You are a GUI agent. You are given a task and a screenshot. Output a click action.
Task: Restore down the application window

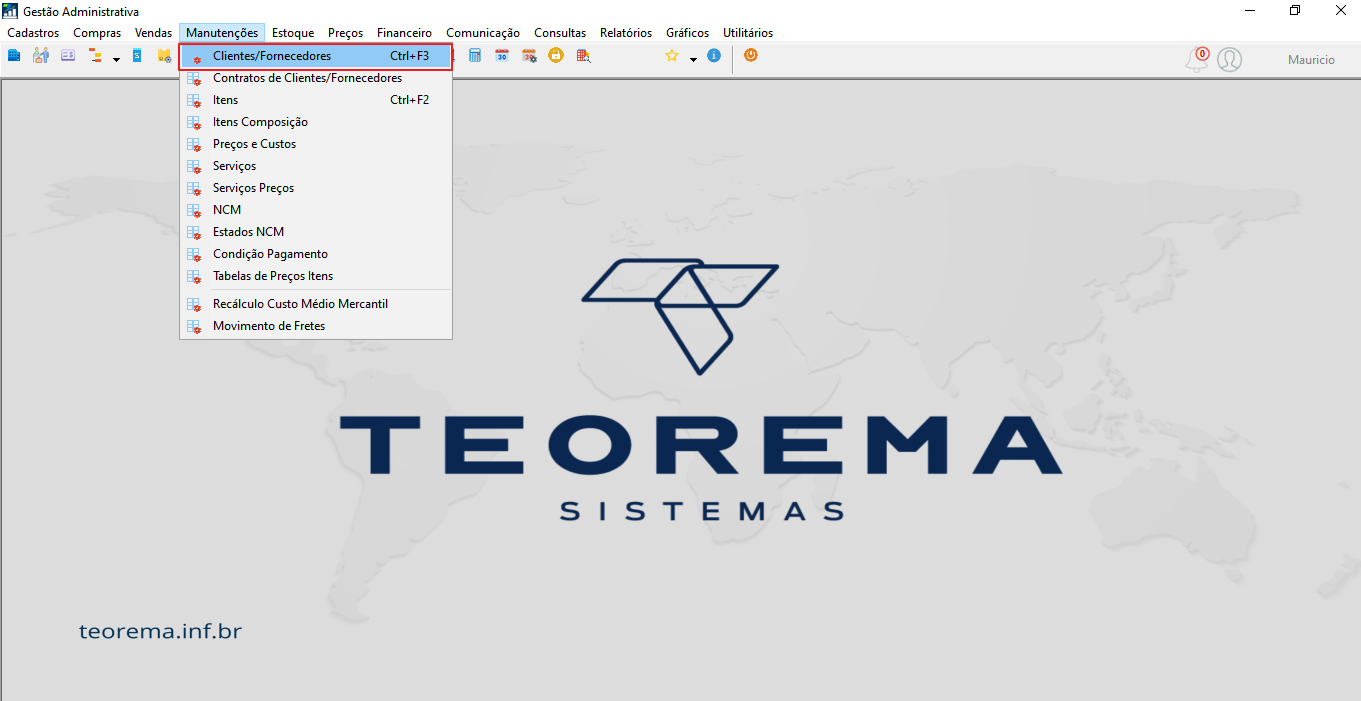[x=1295, y=11]
